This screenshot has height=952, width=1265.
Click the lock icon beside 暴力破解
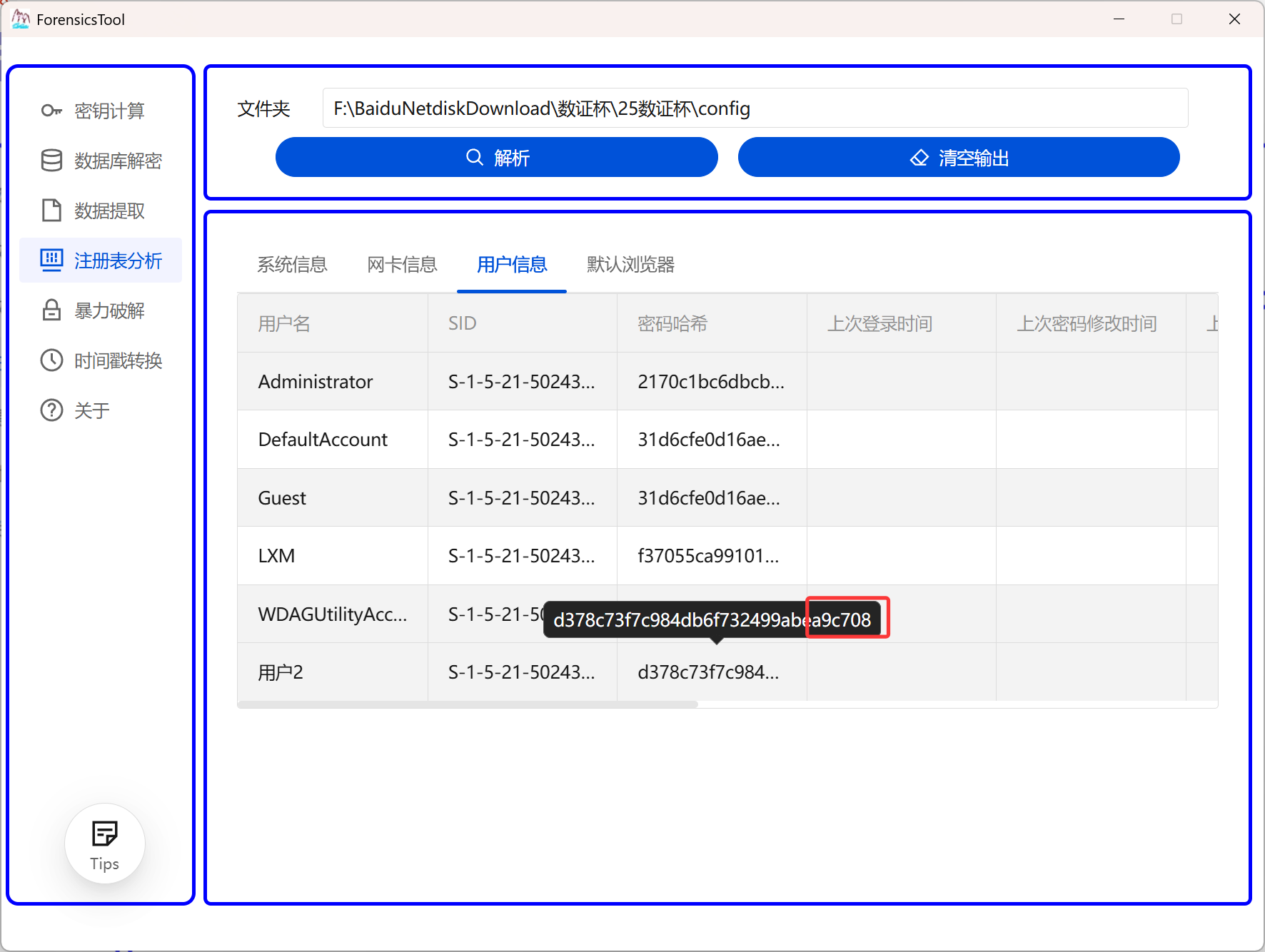click(51, 310)
